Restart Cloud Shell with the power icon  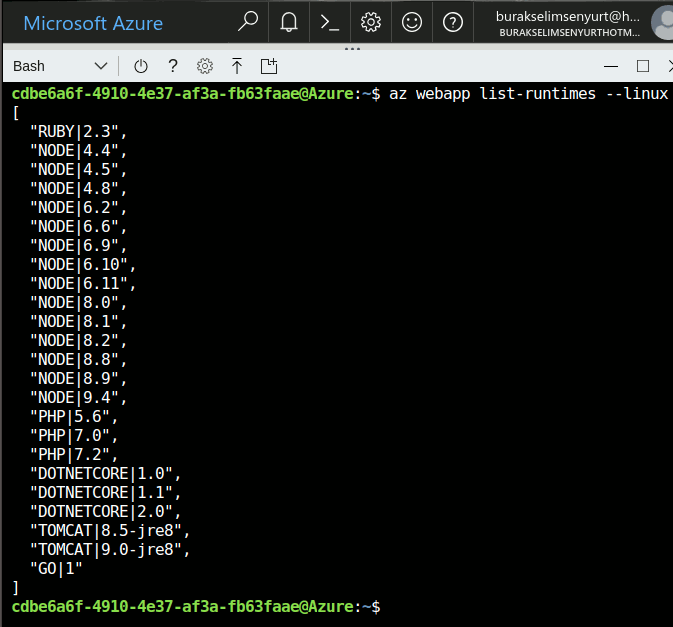point(141,66)
